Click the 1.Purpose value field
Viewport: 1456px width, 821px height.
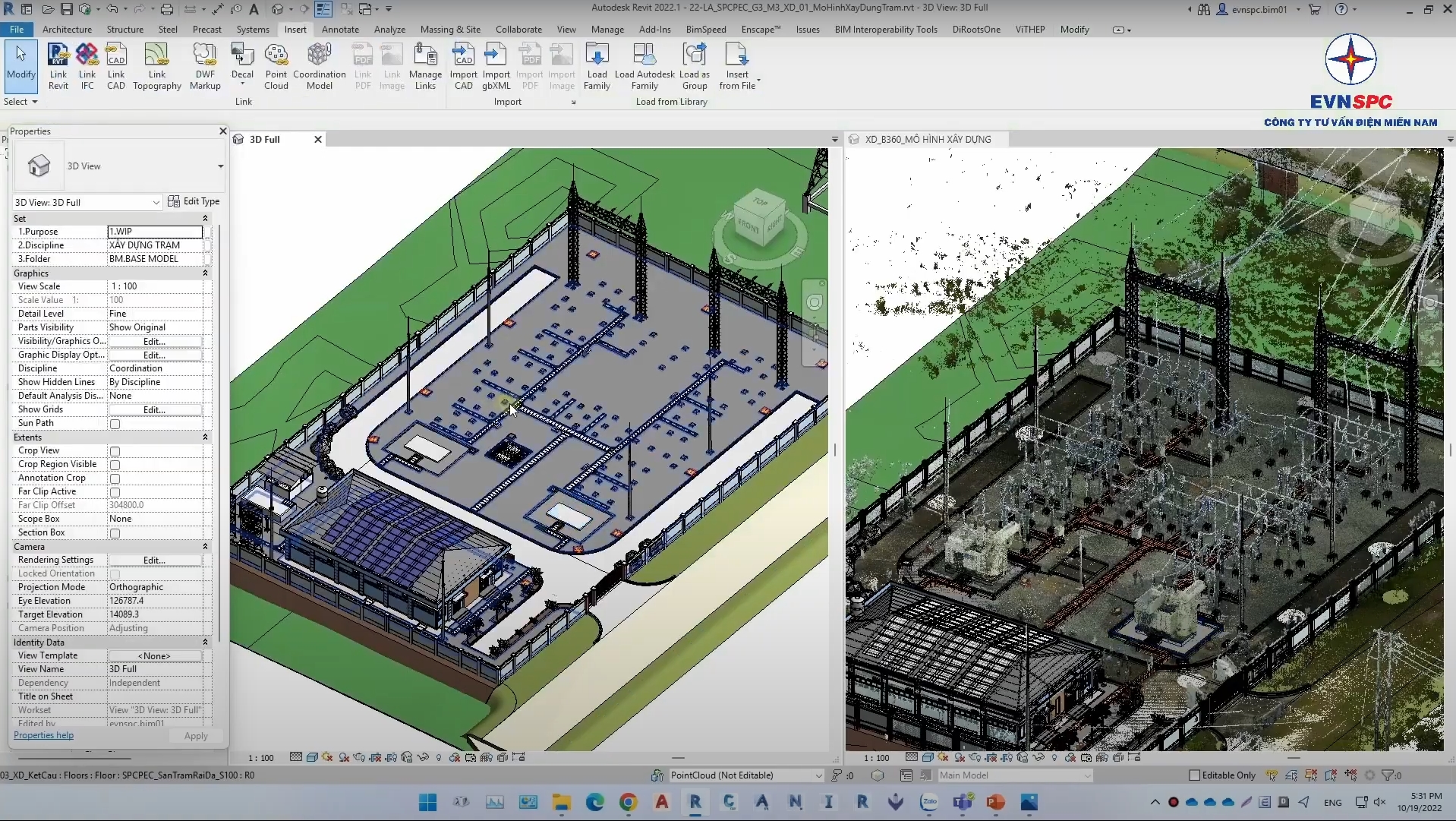click(x=155, y=232)
